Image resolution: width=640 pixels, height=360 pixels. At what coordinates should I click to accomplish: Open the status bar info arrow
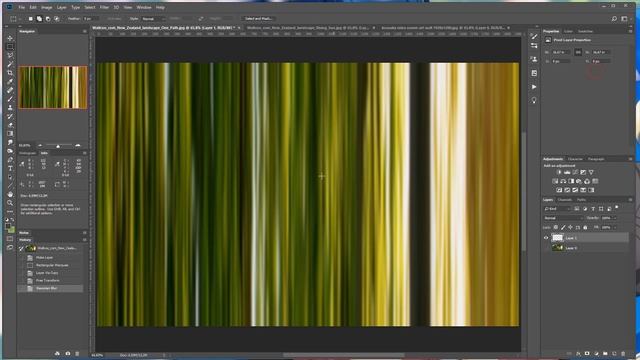point(164,355)
